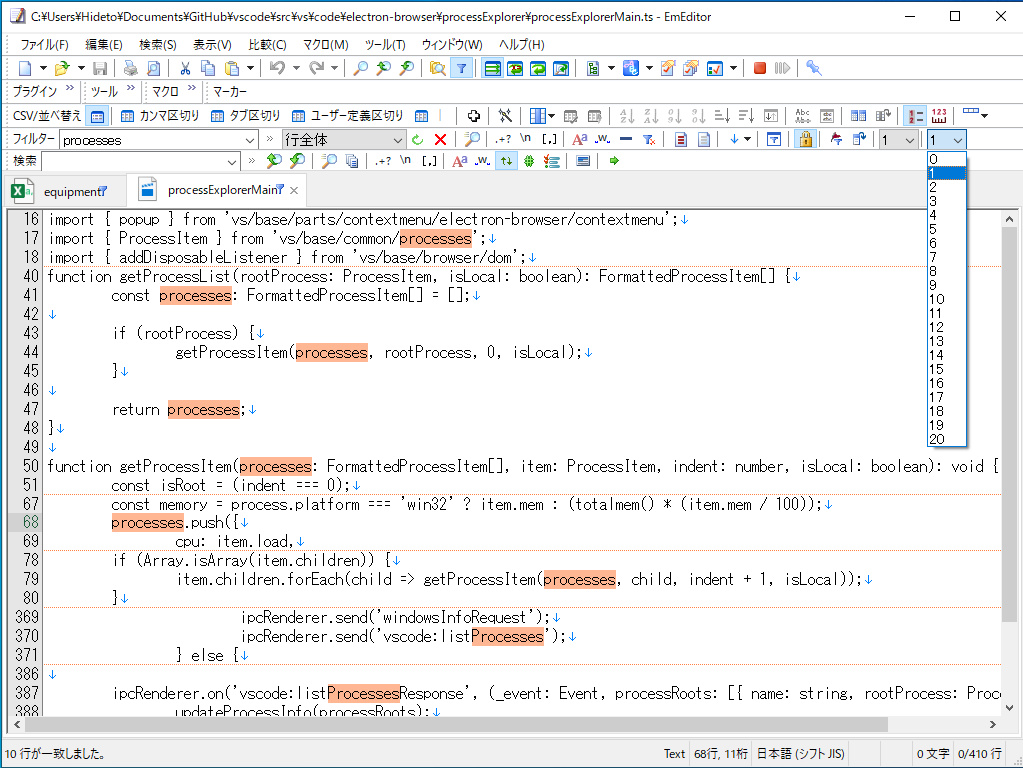Image resolution: width=1023 pixels, height=768 pixels.
Task: Toggle match case Aa in the filter bar
Action: (580, 139)
